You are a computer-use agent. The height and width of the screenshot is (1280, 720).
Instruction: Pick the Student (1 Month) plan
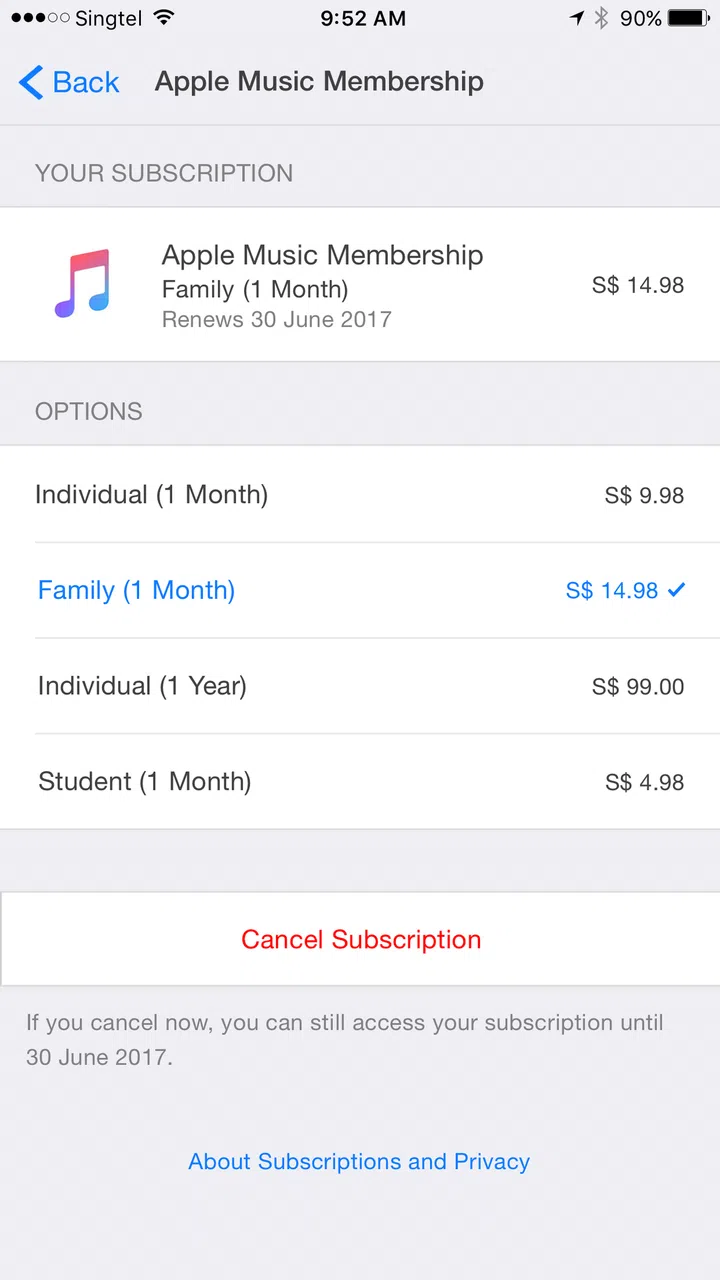(x=144, y=781)
